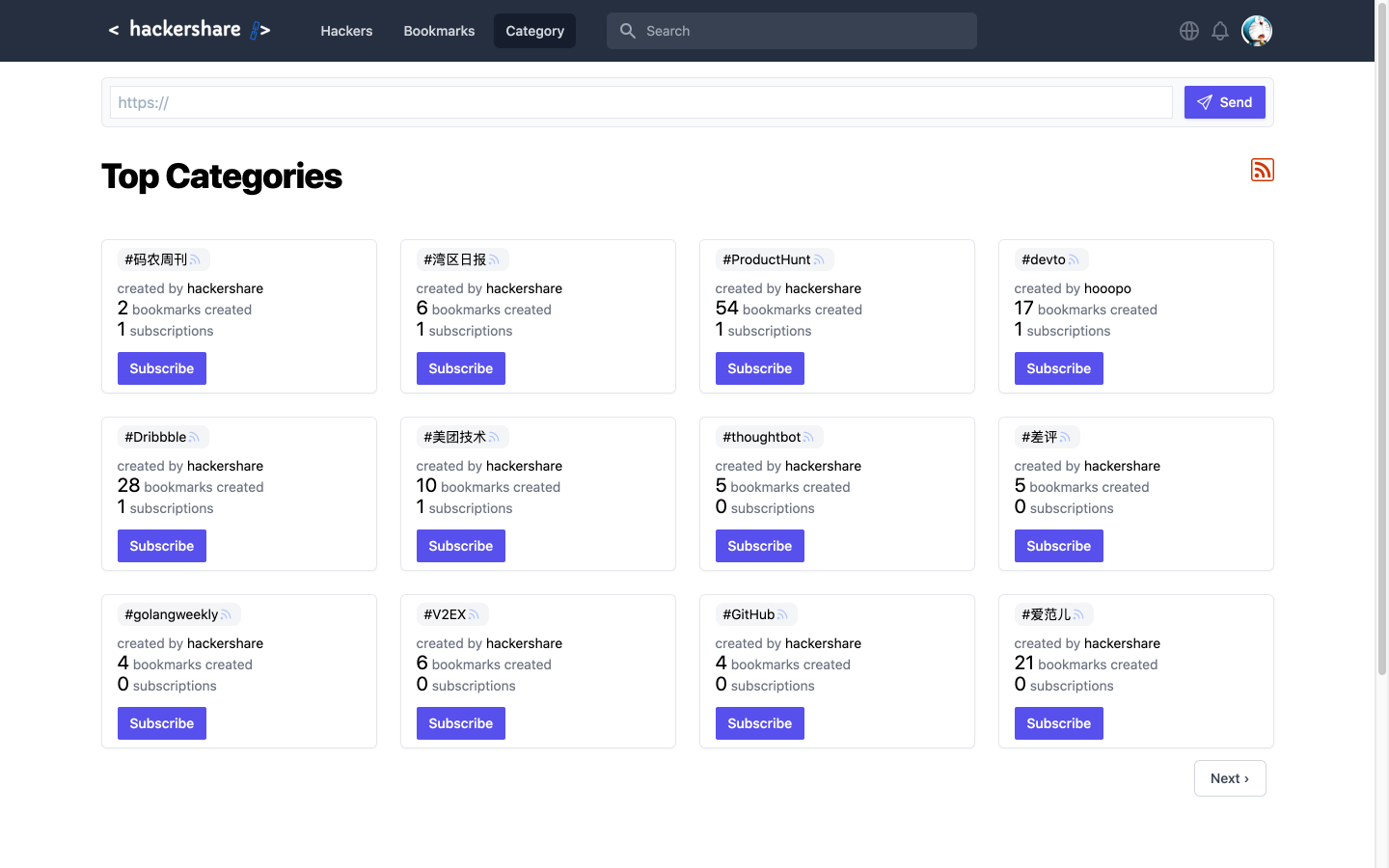Switch to the Hackers tab
The height and width of the screenshot is (868, 1389).
345,30
